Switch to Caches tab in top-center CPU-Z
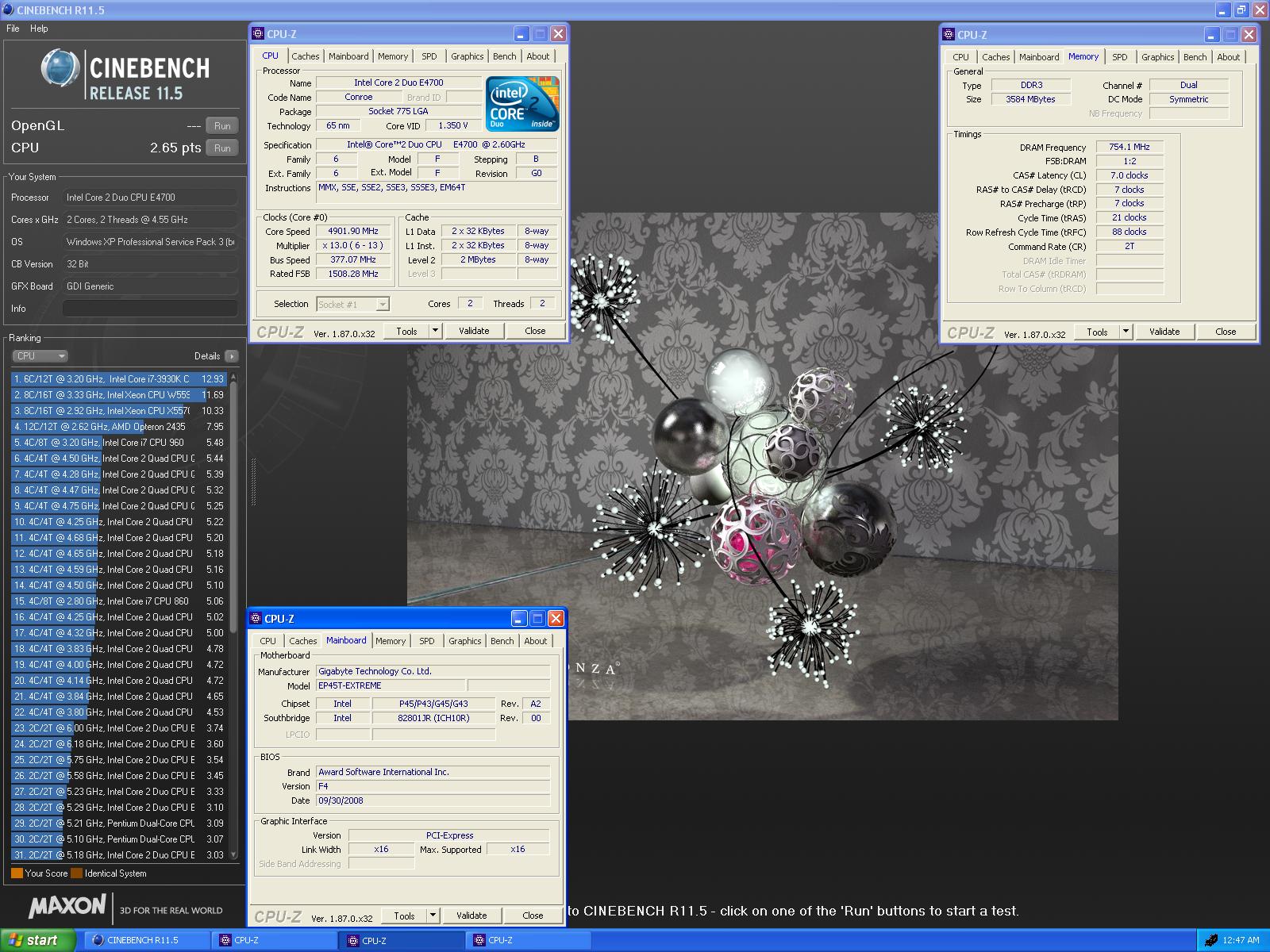 click(x=305, y=56)
